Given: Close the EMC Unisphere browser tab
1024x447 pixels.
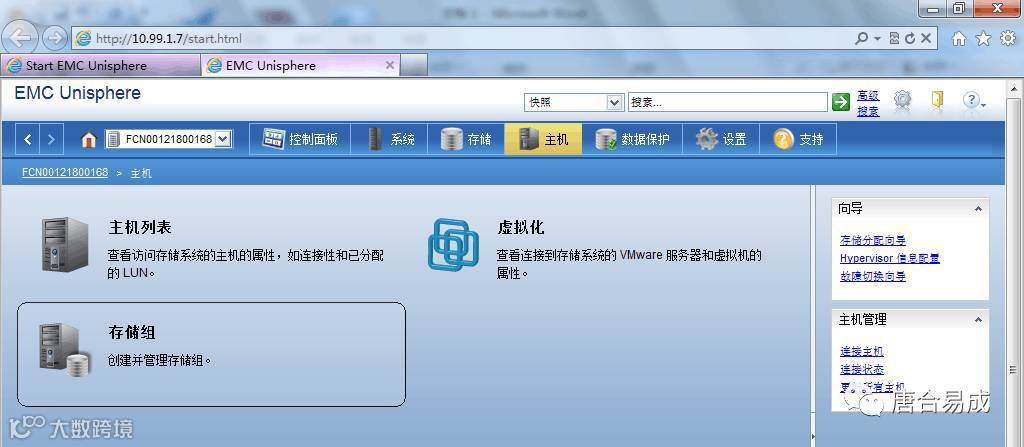Looking at the screenshot, I should coord(390,65).
